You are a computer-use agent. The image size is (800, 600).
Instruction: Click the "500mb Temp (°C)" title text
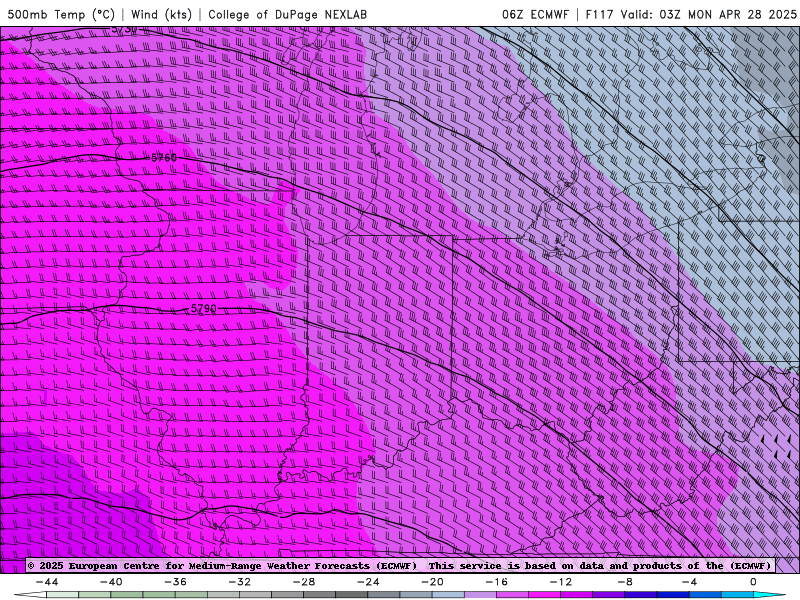coord(61,14)
